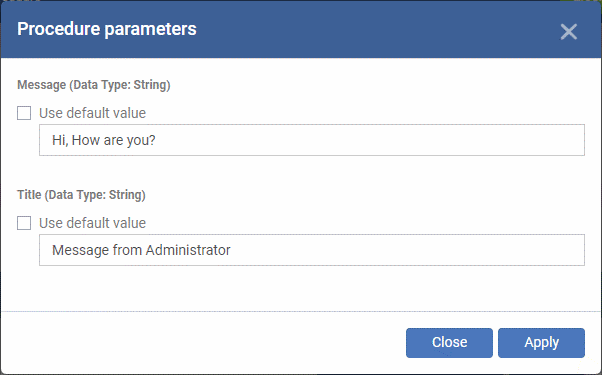This screenshot has width=602, height=375.
Task: Select the 'Use default value' label under Title
Action: pos(93,223)
